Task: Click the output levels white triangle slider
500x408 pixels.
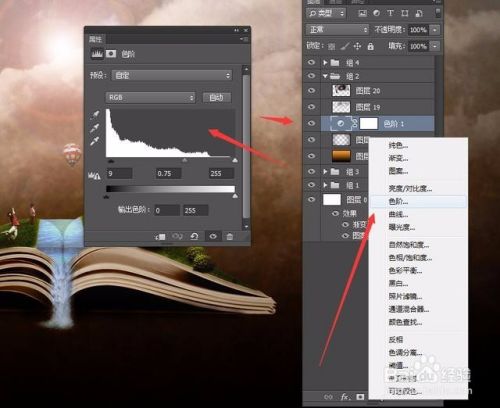Action: (235, 196)
